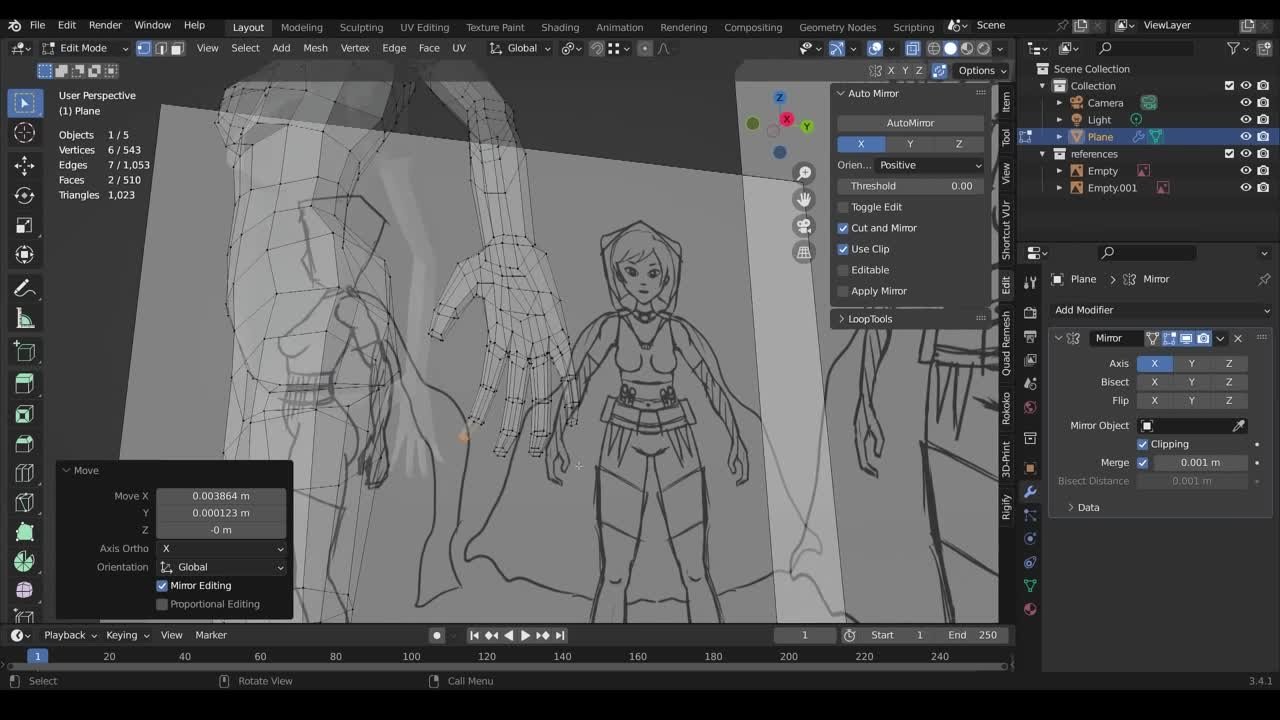The image size is (1280, 720).
Task: Expand the references collection in the outliner
Action: click(x=1042, y=153)
